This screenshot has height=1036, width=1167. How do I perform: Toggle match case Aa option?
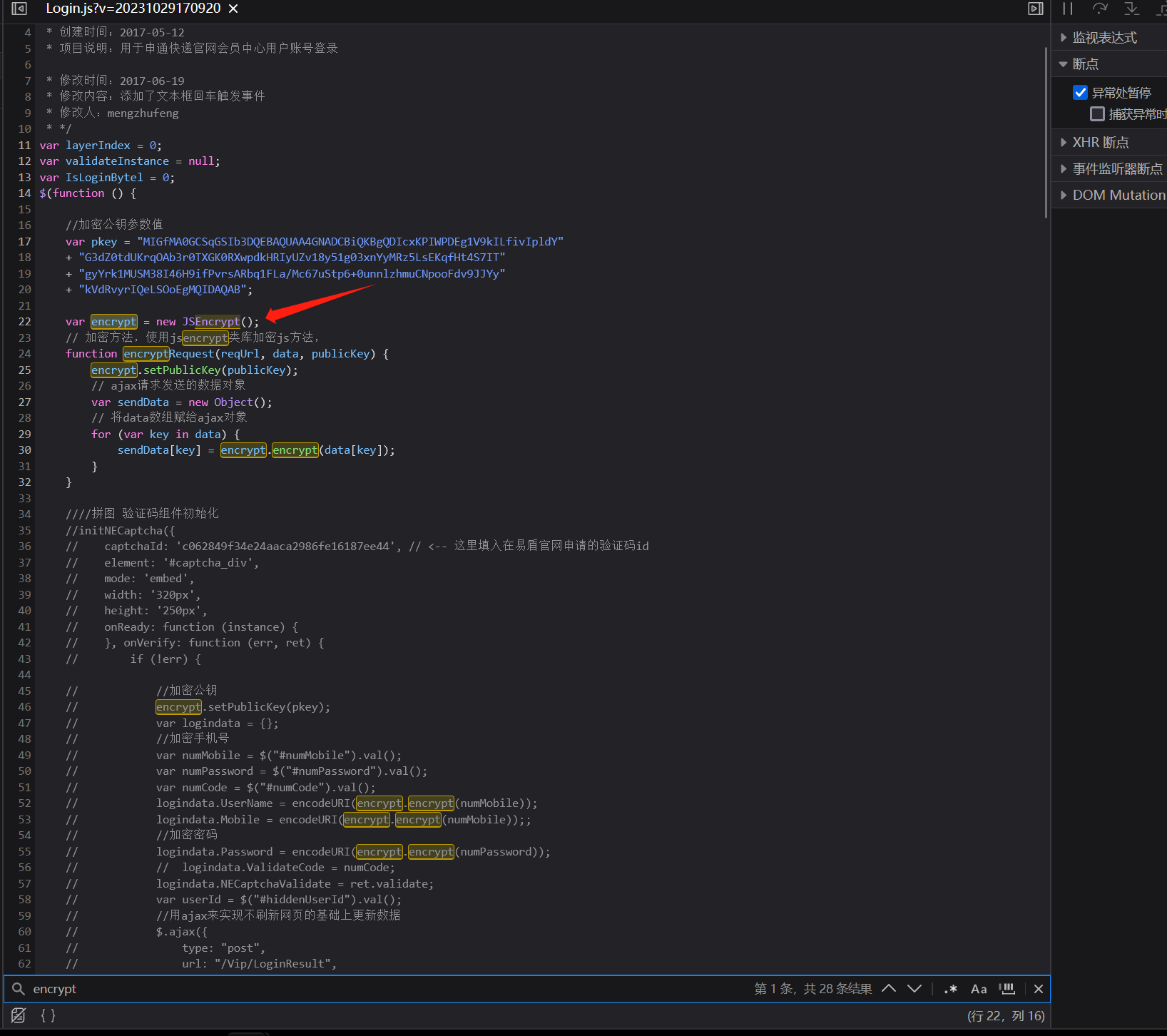coord(979,989)
